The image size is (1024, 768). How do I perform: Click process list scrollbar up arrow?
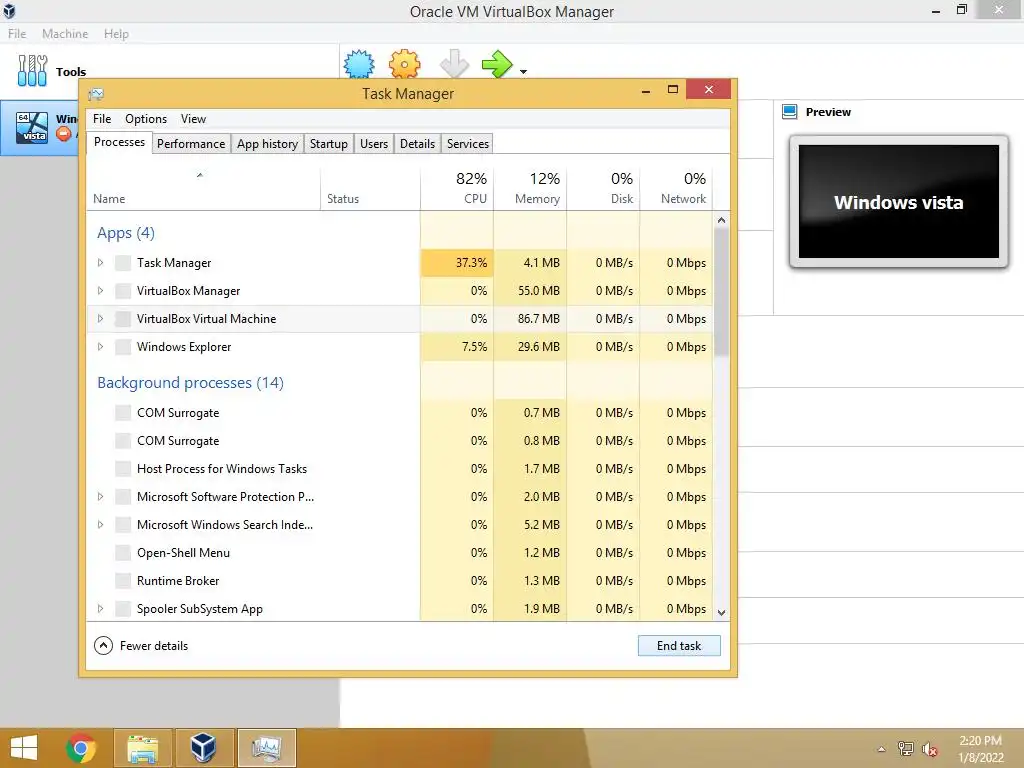click(722, 220)
